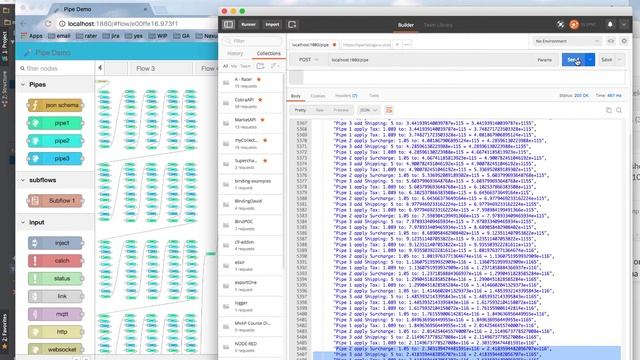Open the myCollect... collection
This screenshot has height=360, width=640.
click(x=251, y=143)
